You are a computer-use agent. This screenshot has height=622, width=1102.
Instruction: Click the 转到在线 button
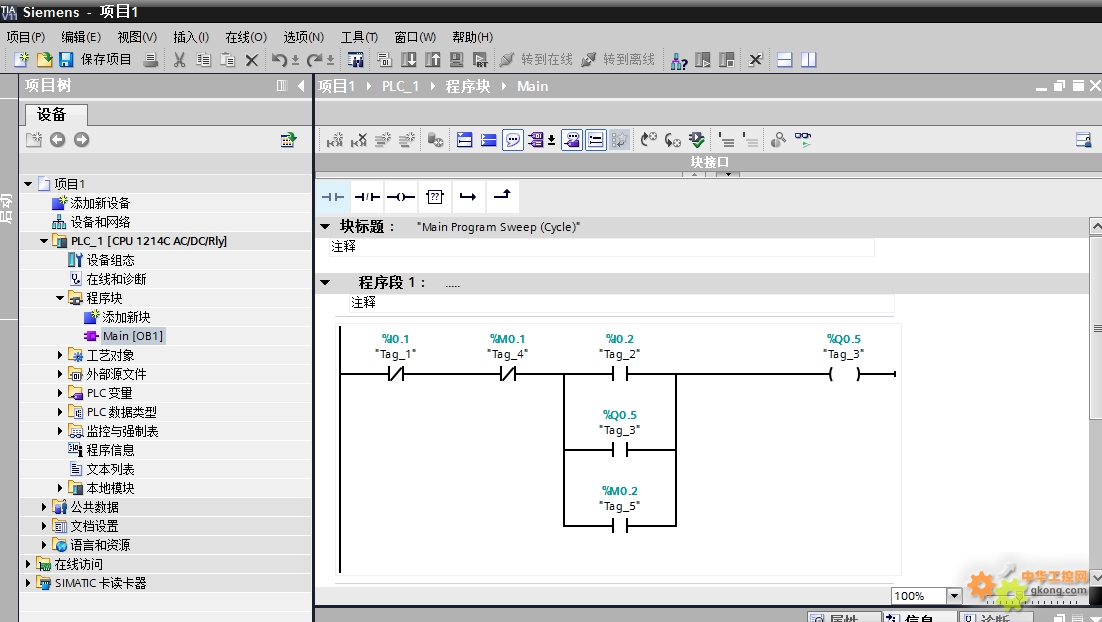536,60
